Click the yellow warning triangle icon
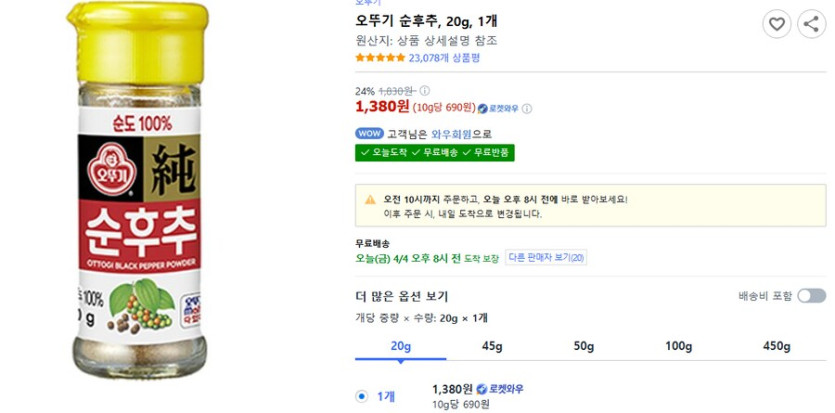 click(x=370, y=199)
